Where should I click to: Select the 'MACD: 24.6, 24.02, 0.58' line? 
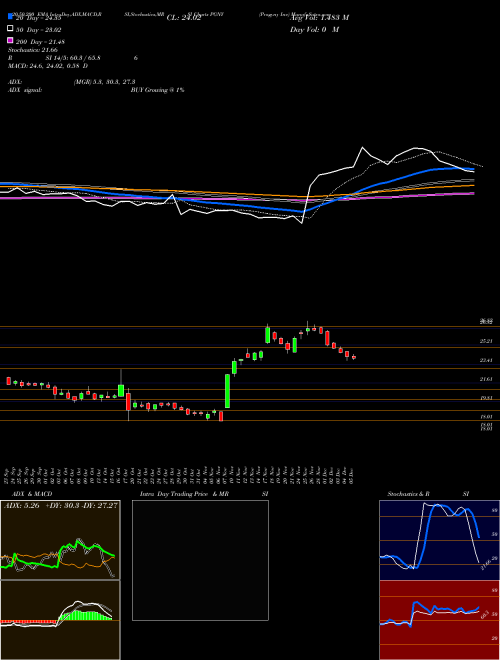click(x=45, y=66)
